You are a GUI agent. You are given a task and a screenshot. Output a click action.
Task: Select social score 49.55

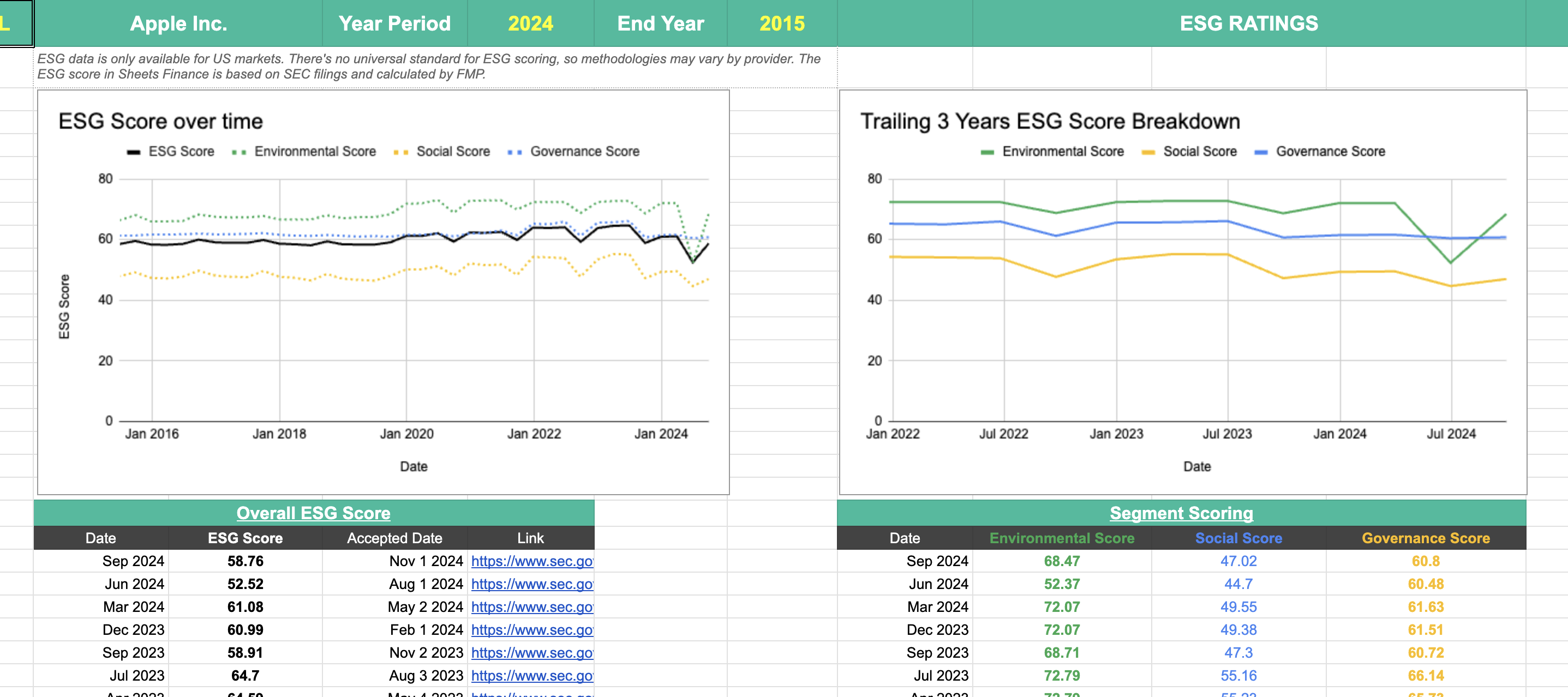pos(1238,607)
